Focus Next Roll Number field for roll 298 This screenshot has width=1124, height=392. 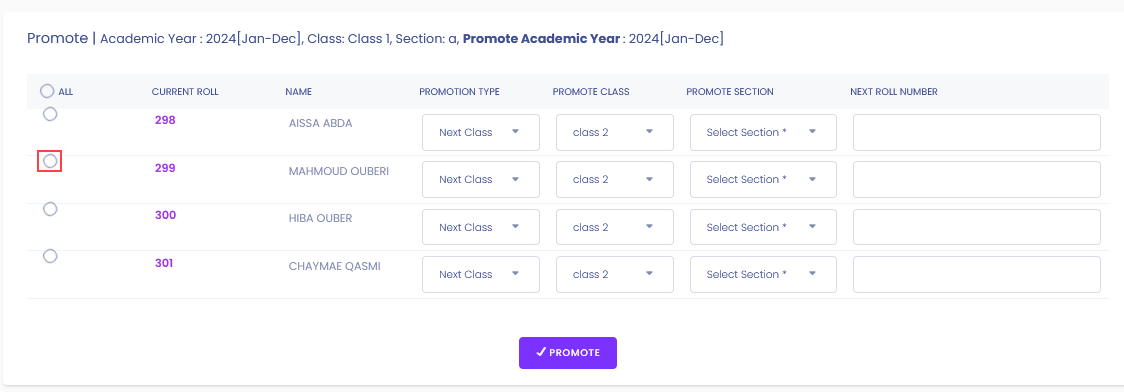click(x=976, y=133)
